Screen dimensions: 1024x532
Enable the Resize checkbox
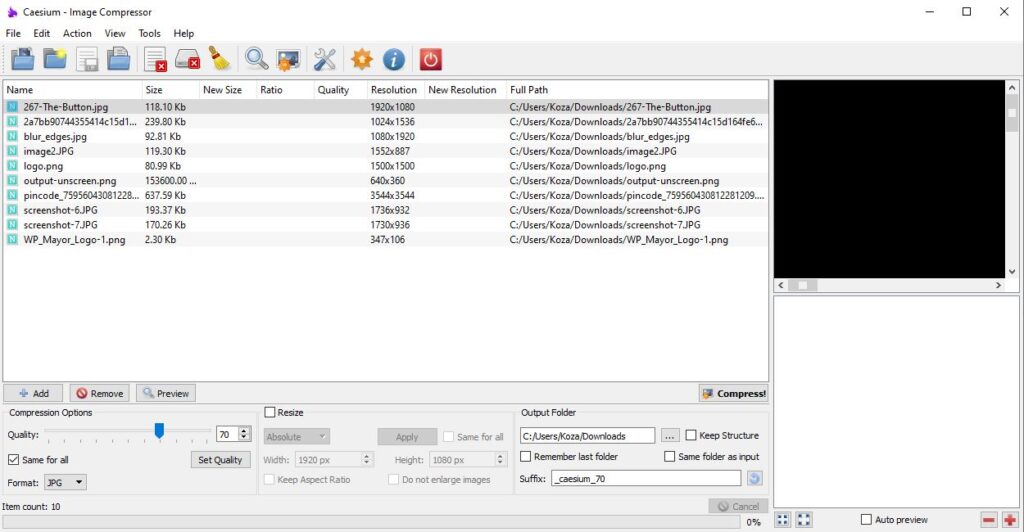pyautogui.click(x=270, y=413)
